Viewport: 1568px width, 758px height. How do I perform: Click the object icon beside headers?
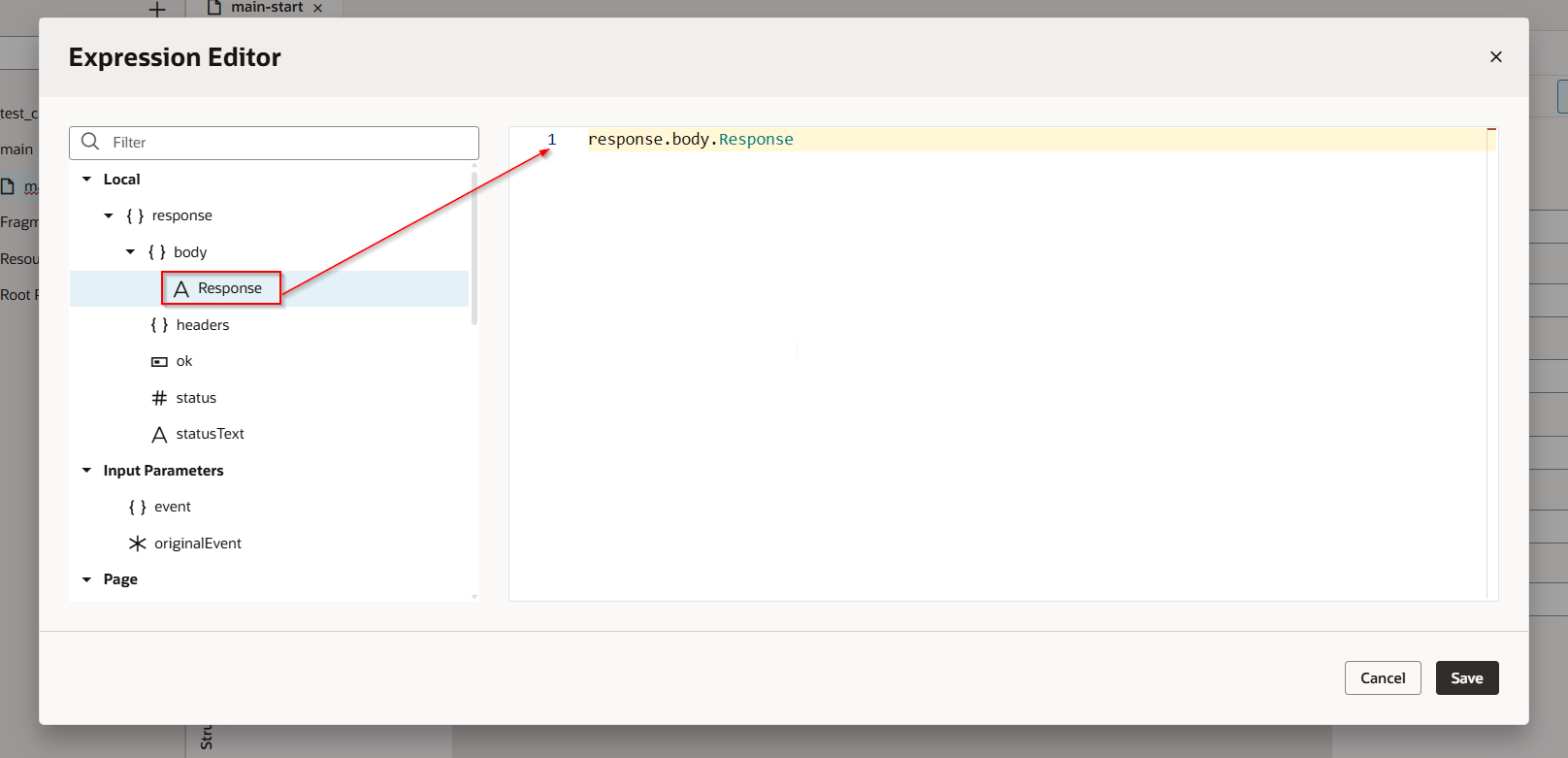tap(159, 325)
